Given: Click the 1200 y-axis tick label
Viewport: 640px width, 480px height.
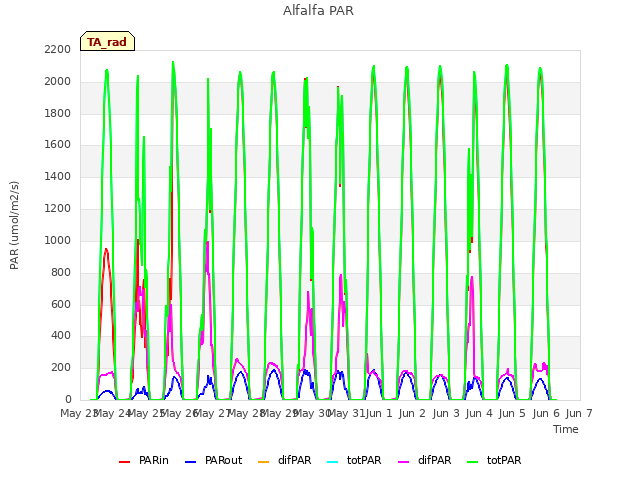Looking at the screenshot, I should [x=58, y=209].
